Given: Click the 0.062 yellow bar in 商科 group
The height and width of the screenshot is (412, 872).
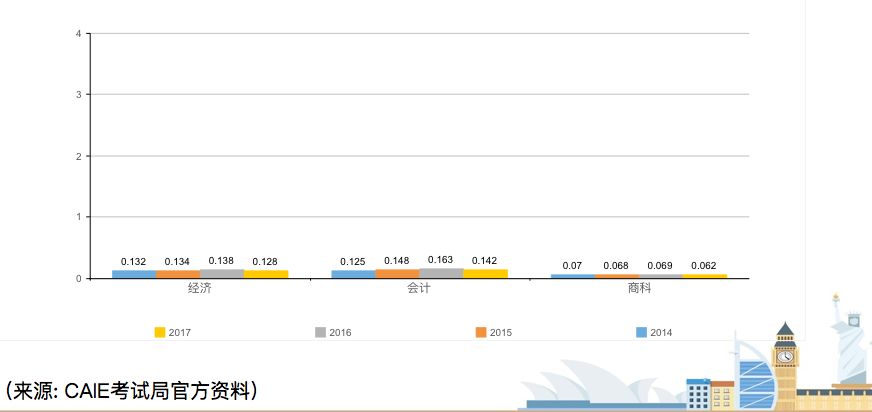Looking at the screenshot, I should 704,276.
